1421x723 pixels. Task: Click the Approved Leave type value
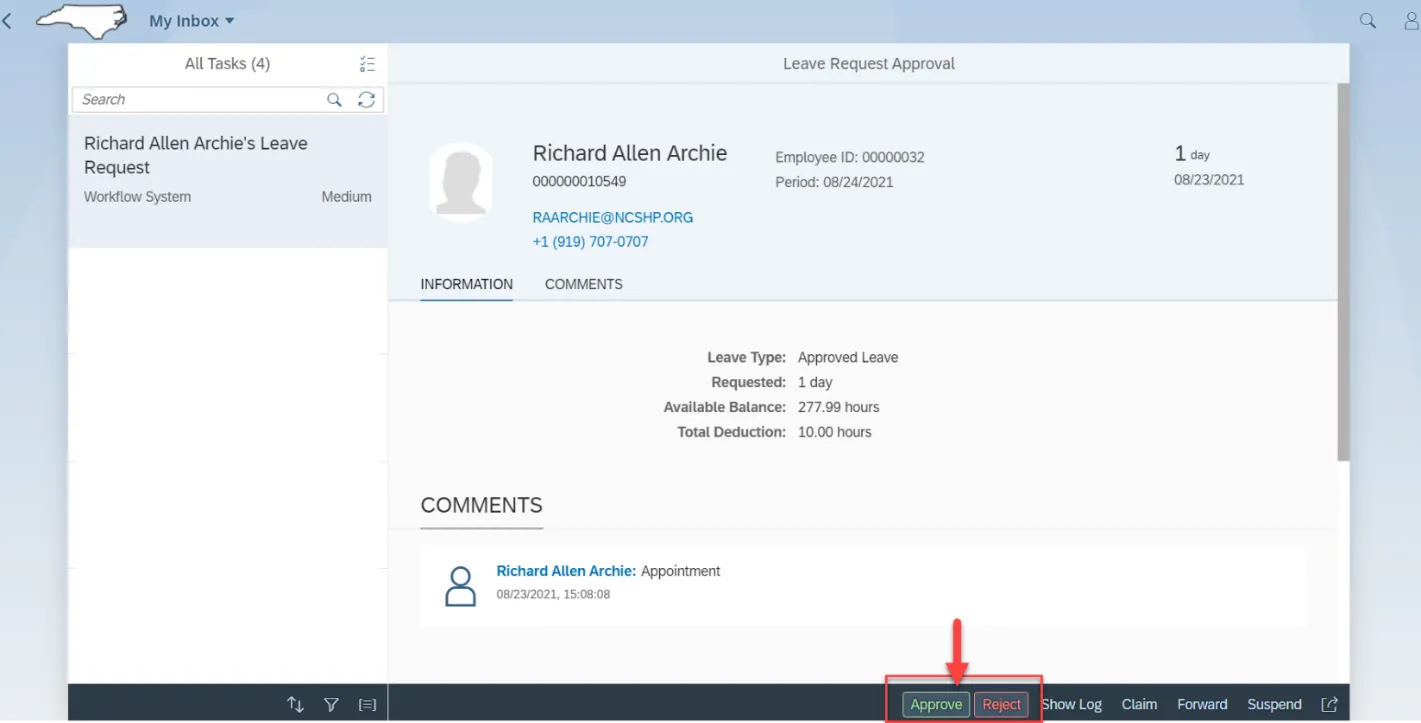tap(848, 357)
